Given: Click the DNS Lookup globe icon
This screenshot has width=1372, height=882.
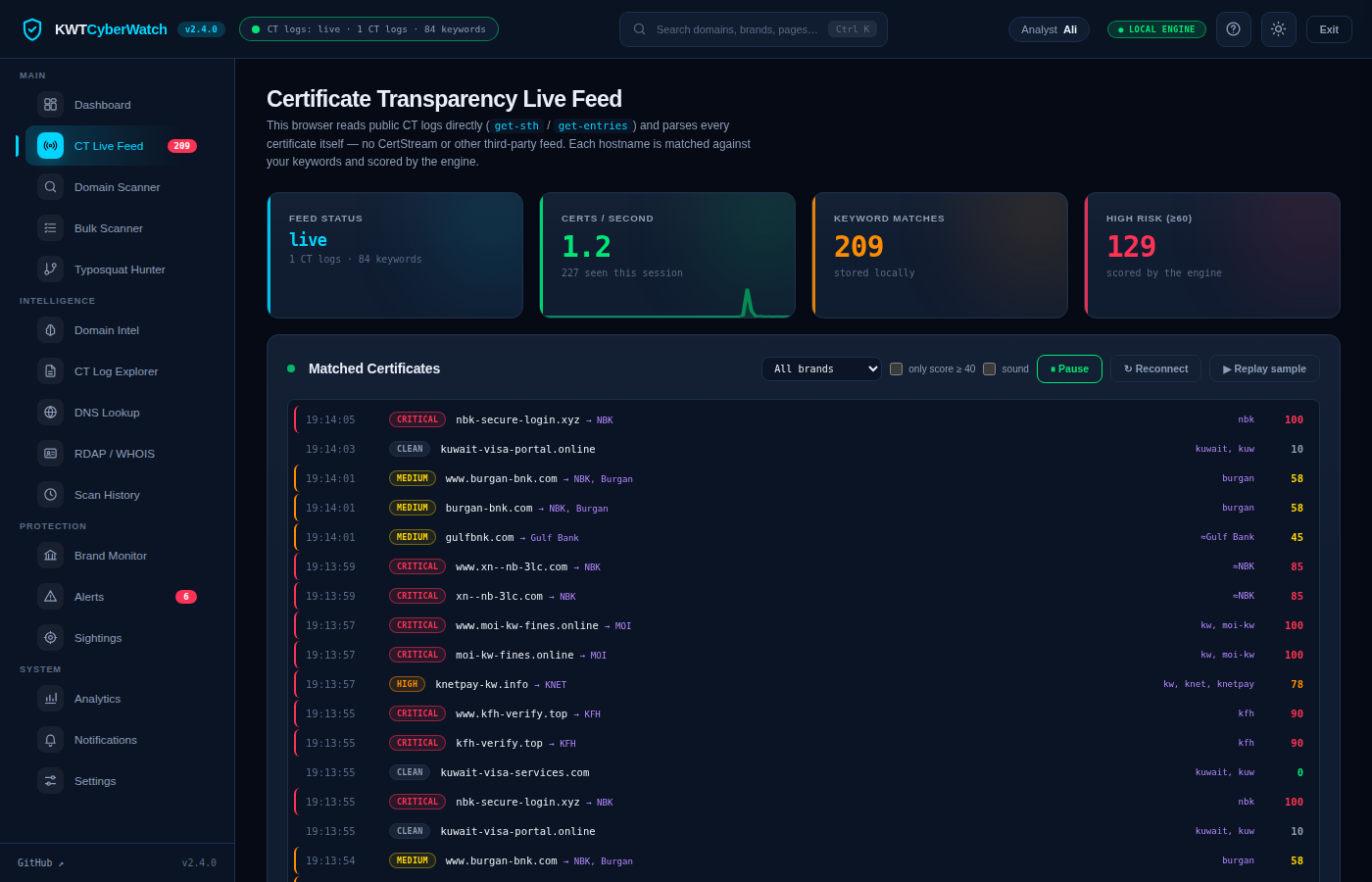Looking at the screenshot, I should click(50, 413).
